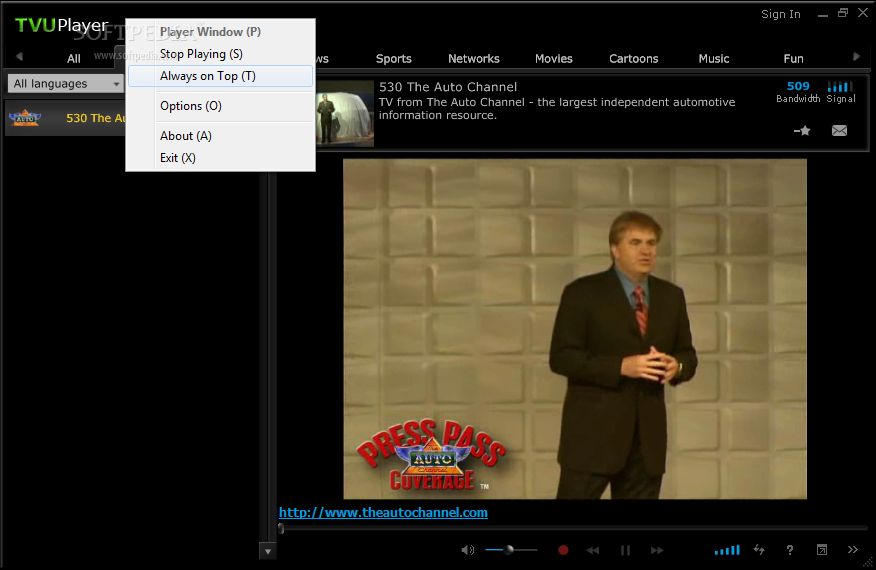
Task: Click the bottom signal bars icon
Action: 727,550
